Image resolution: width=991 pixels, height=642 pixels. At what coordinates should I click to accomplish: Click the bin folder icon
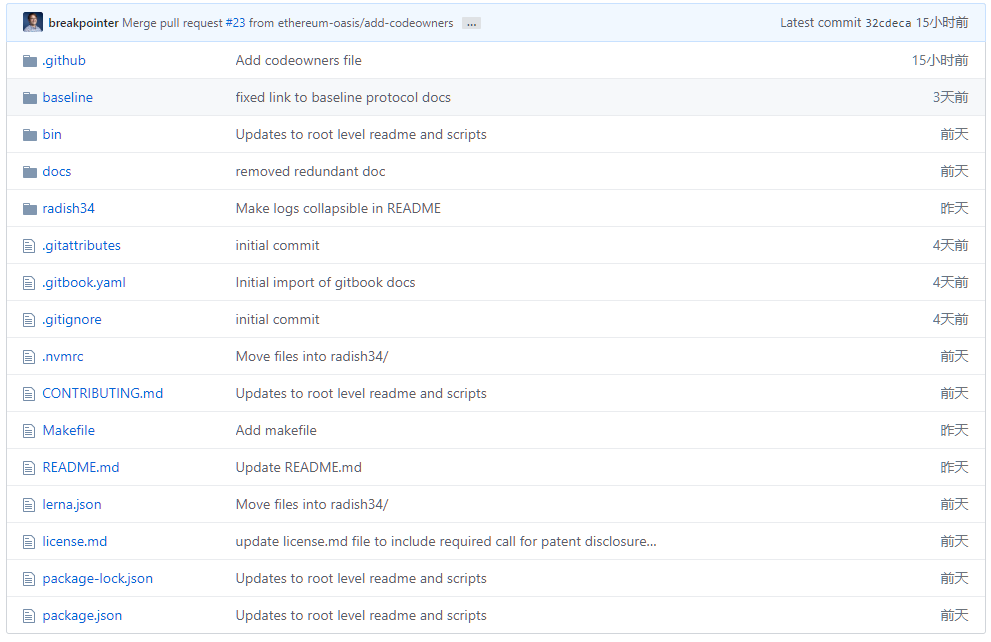click(29, 135)
